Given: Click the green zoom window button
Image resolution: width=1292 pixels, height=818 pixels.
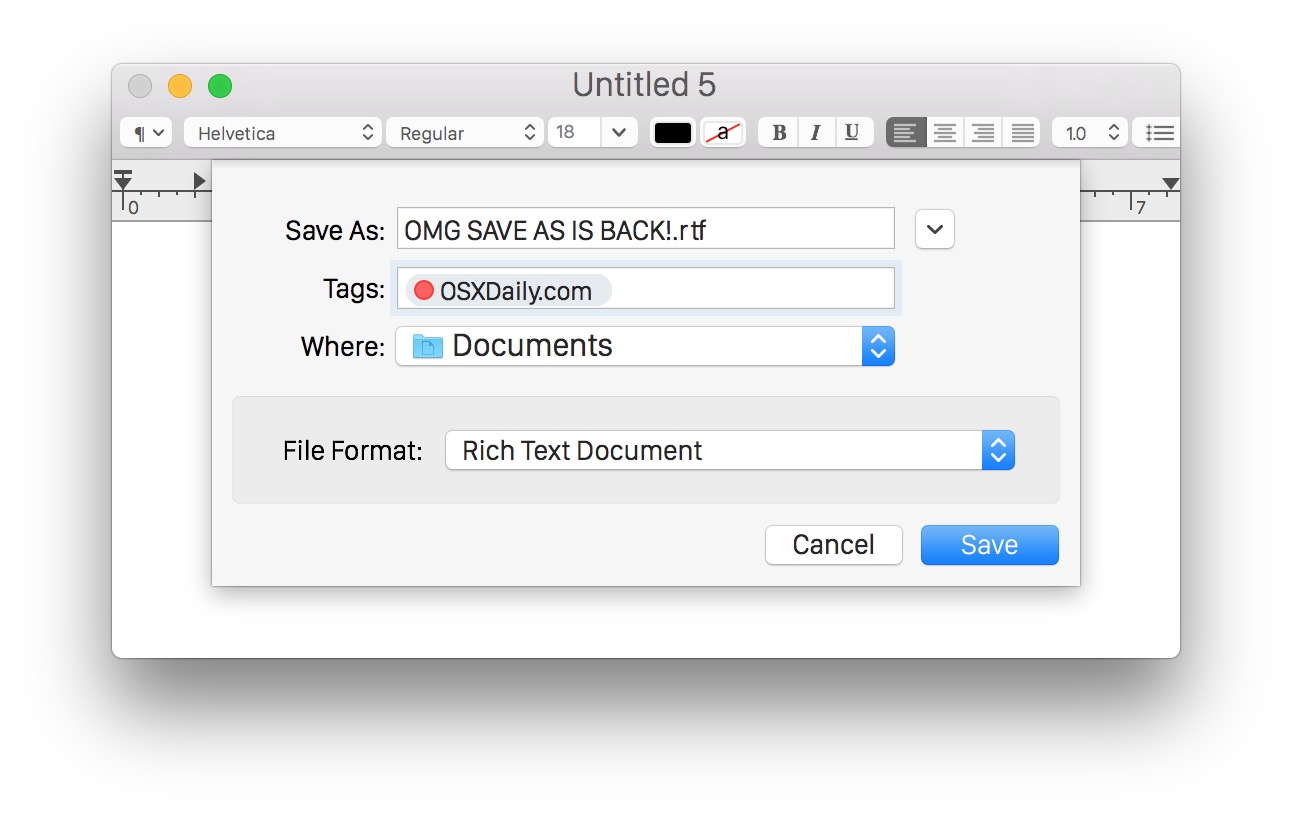Looking at the screenshot, I should point(220,86).
